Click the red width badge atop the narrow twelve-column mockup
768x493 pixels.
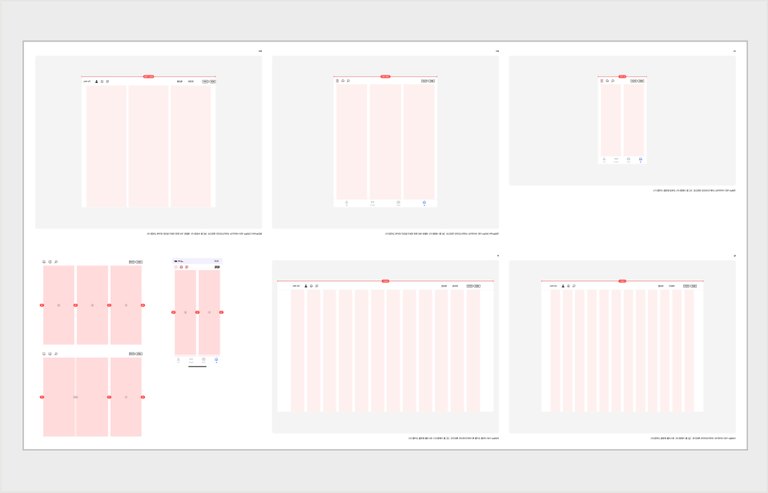tap(622, 281)
